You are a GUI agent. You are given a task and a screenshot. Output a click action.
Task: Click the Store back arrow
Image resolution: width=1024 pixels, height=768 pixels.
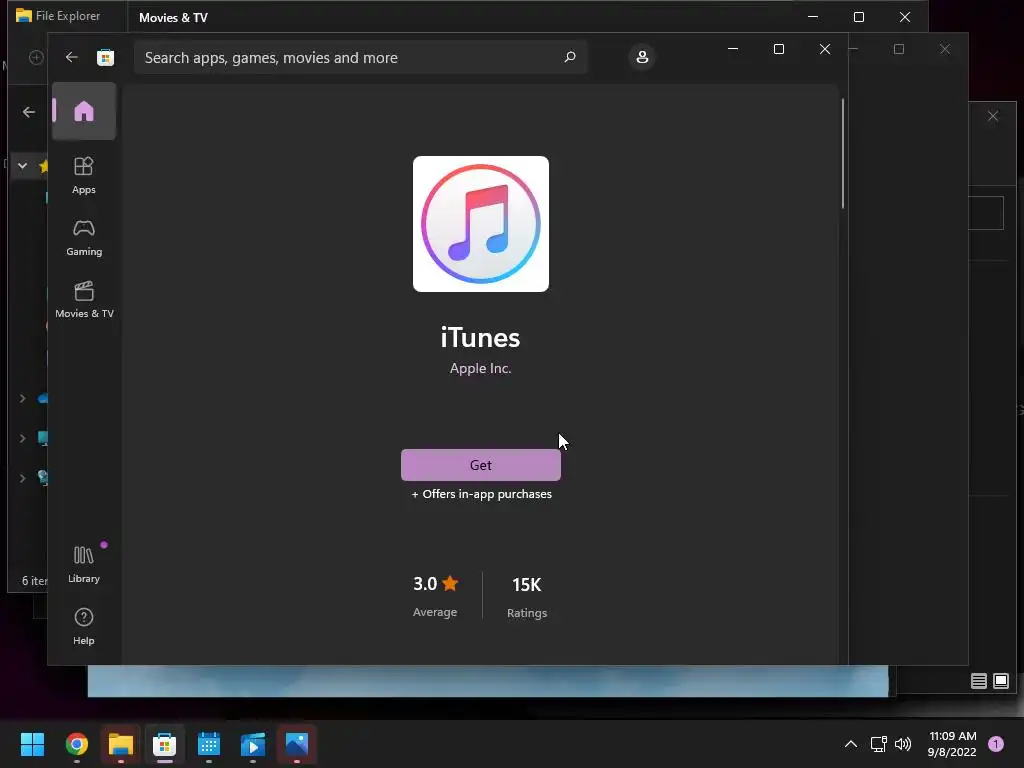pyautogui.click(x=71, y=57)
